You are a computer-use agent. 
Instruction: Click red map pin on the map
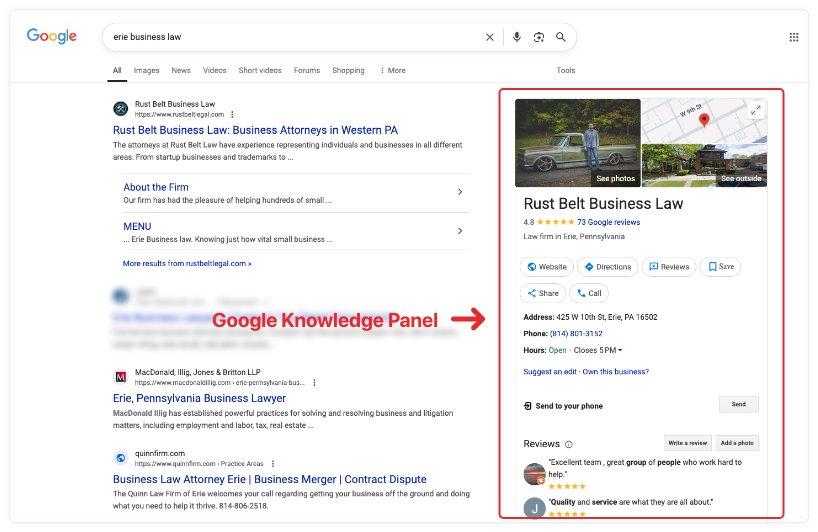click(704, 120)
